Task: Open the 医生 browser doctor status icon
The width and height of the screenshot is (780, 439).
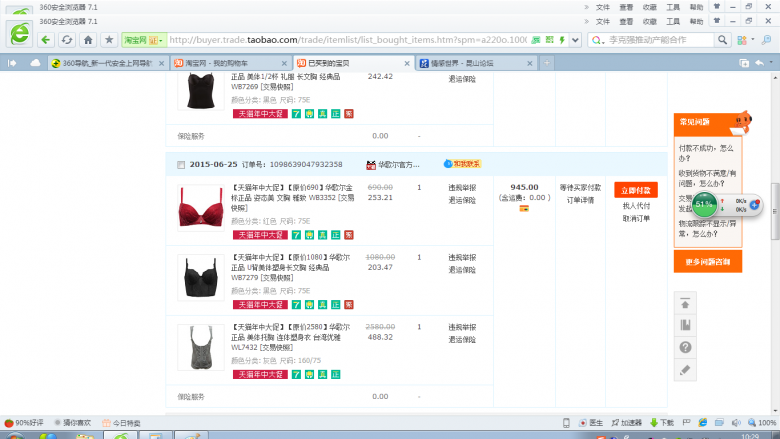Action: 590,423
